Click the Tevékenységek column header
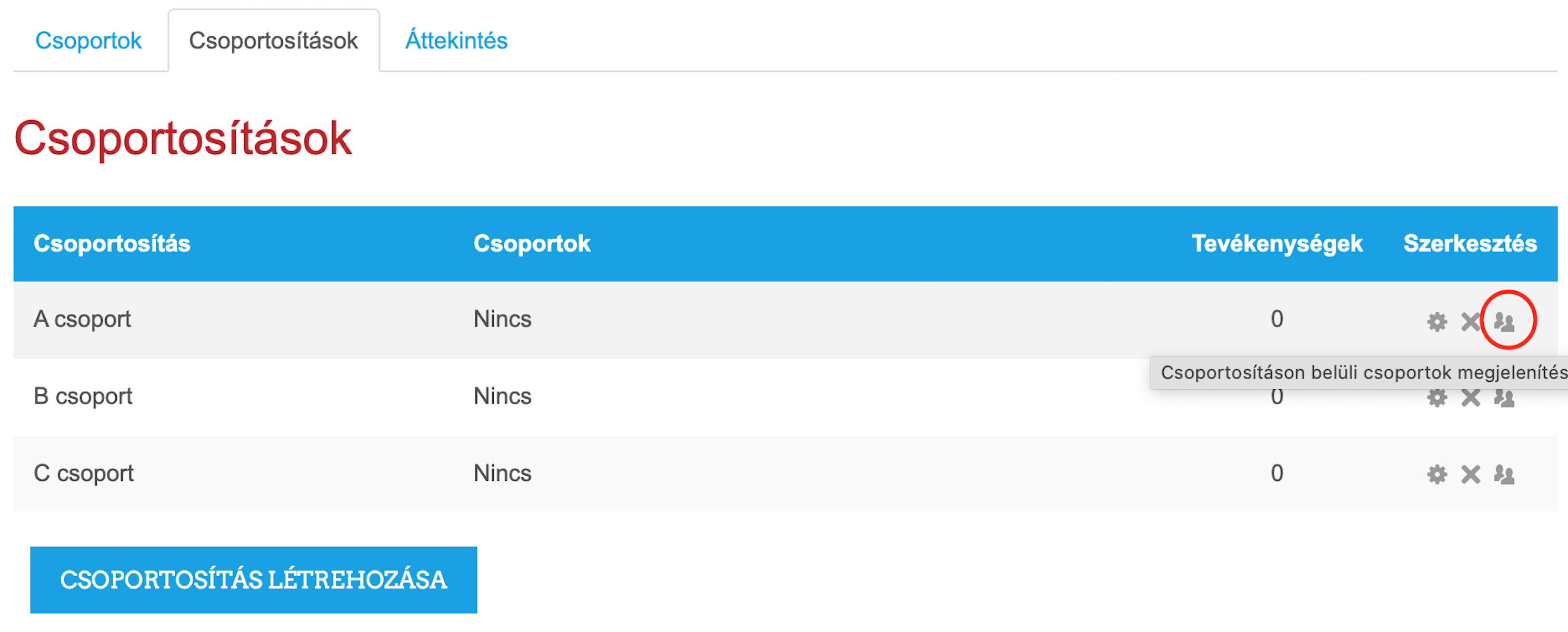Screen dimensions: 1568x632 1276,243
